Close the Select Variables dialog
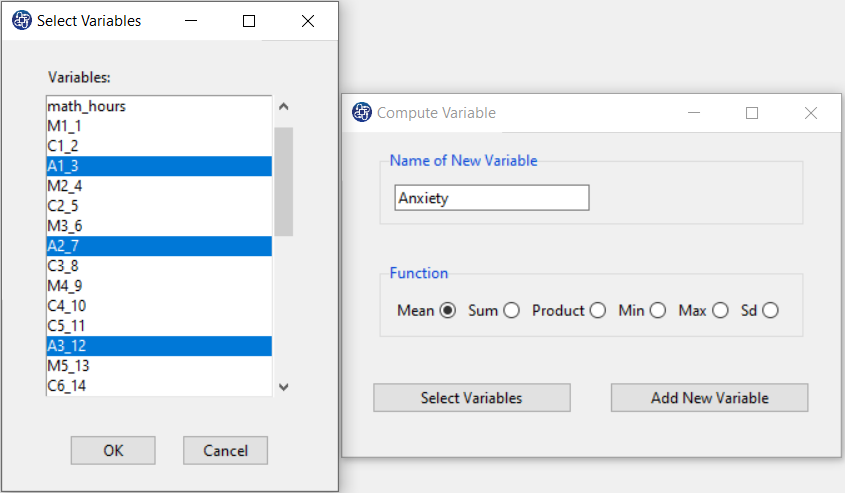The width and height of the screenshot is (845, 493). coord(308,21)
